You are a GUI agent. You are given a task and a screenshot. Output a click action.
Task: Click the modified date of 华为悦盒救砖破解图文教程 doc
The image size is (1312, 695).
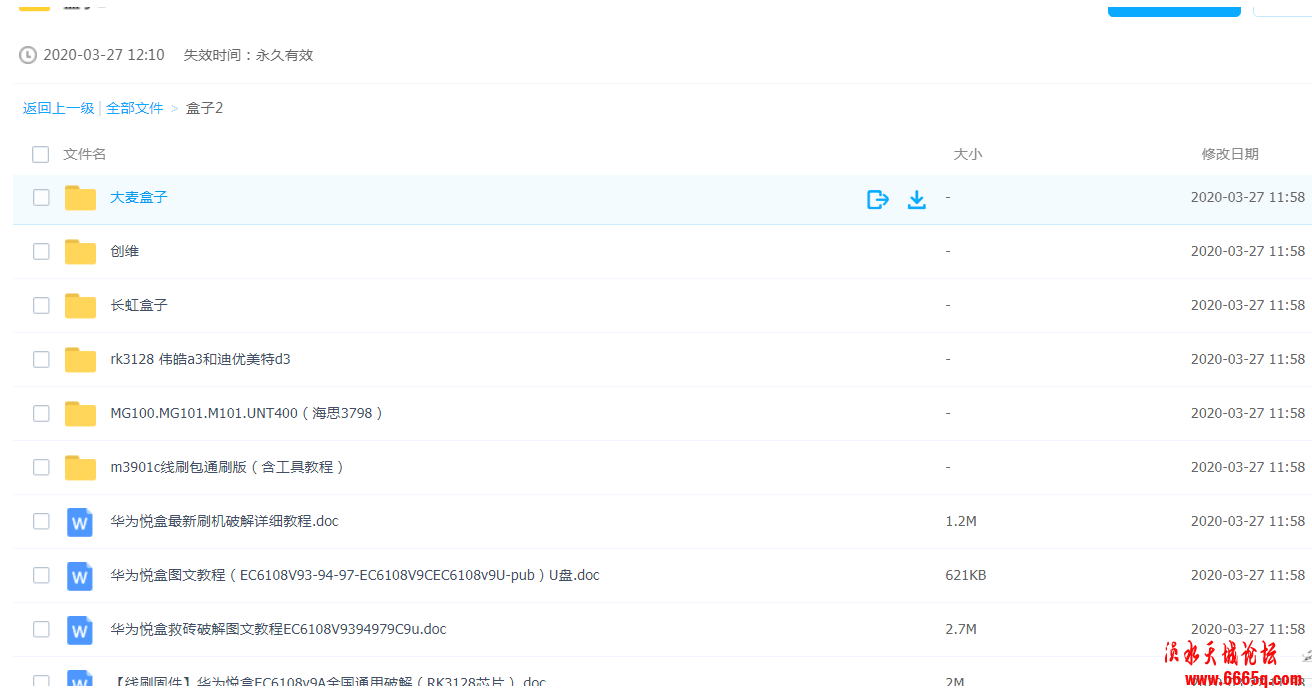pyautogui.click(x=1248, y=629)
